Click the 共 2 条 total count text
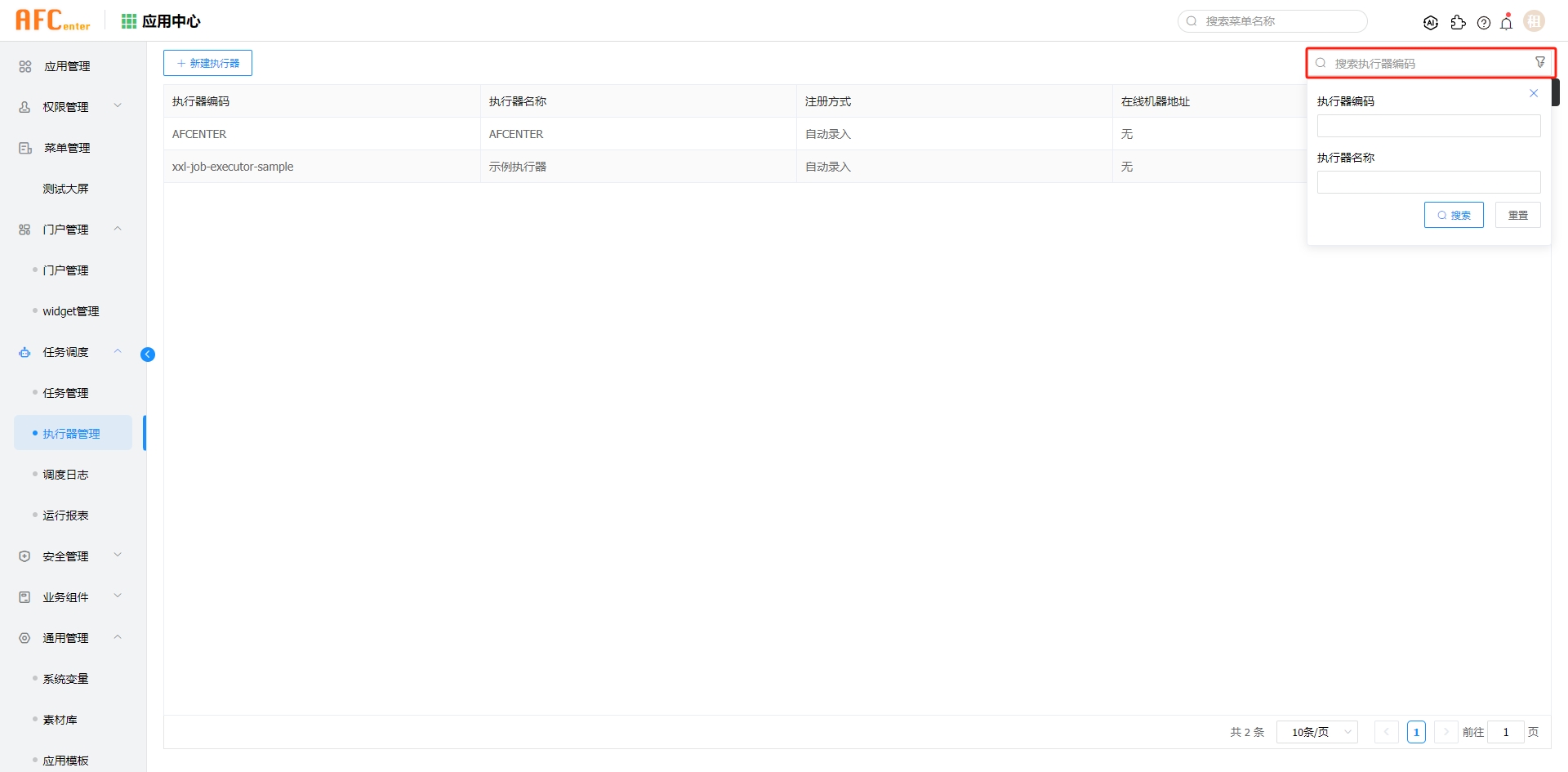1568x772 pixels. click(x=1247, y=732)
